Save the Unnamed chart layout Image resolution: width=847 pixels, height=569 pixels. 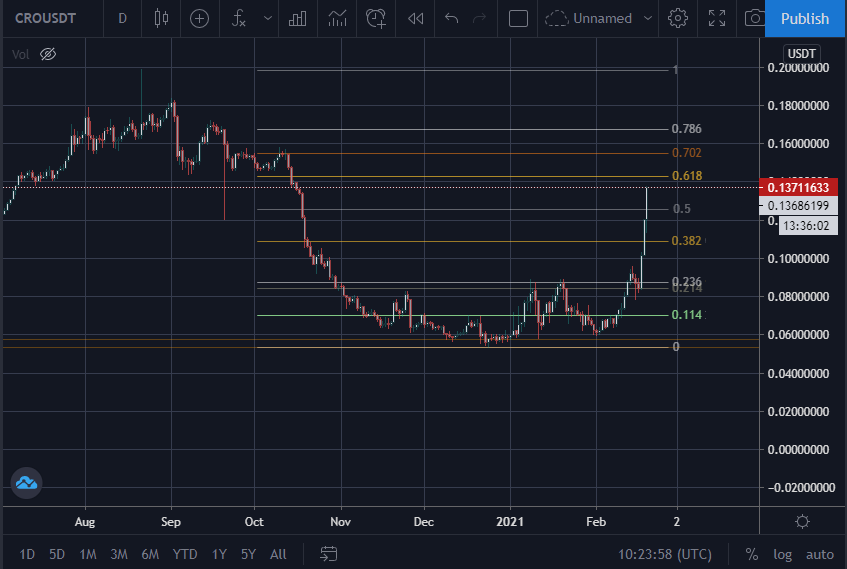(x=588, y=18)
